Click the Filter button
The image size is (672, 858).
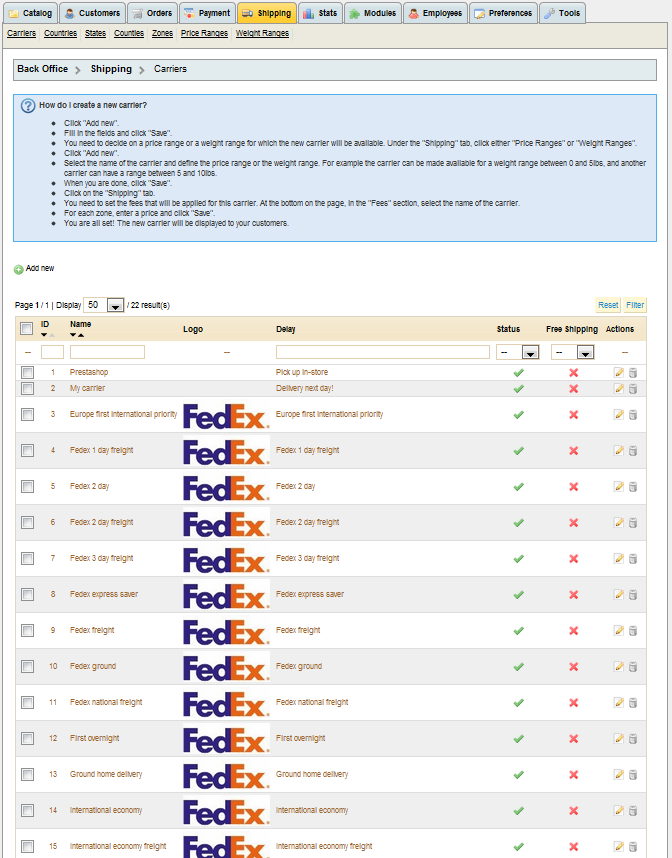pyautogui.click(x=635, y=305)
